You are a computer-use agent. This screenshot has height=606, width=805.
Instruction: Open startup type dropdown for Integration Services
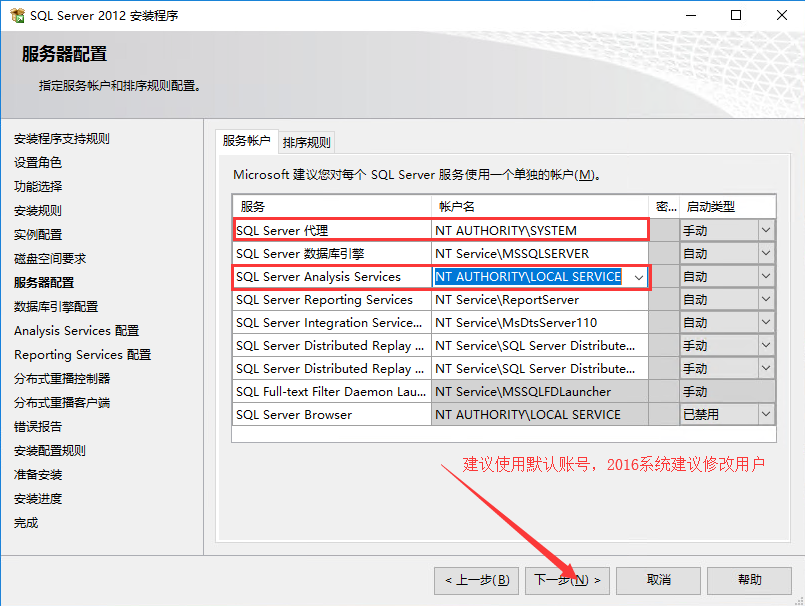pos(765,323)
